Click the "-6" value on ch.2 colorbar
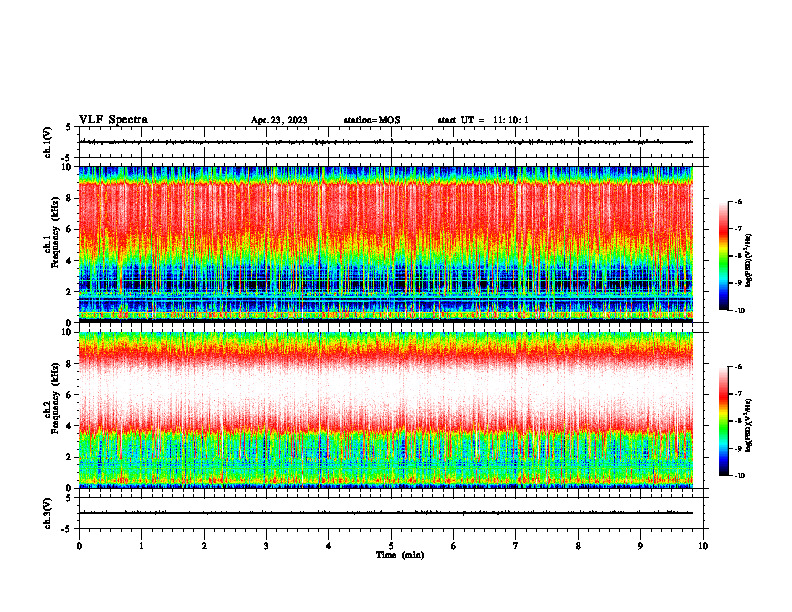Image resolution: width=792 pixels, height=612 pixels. tap(738, 367)
